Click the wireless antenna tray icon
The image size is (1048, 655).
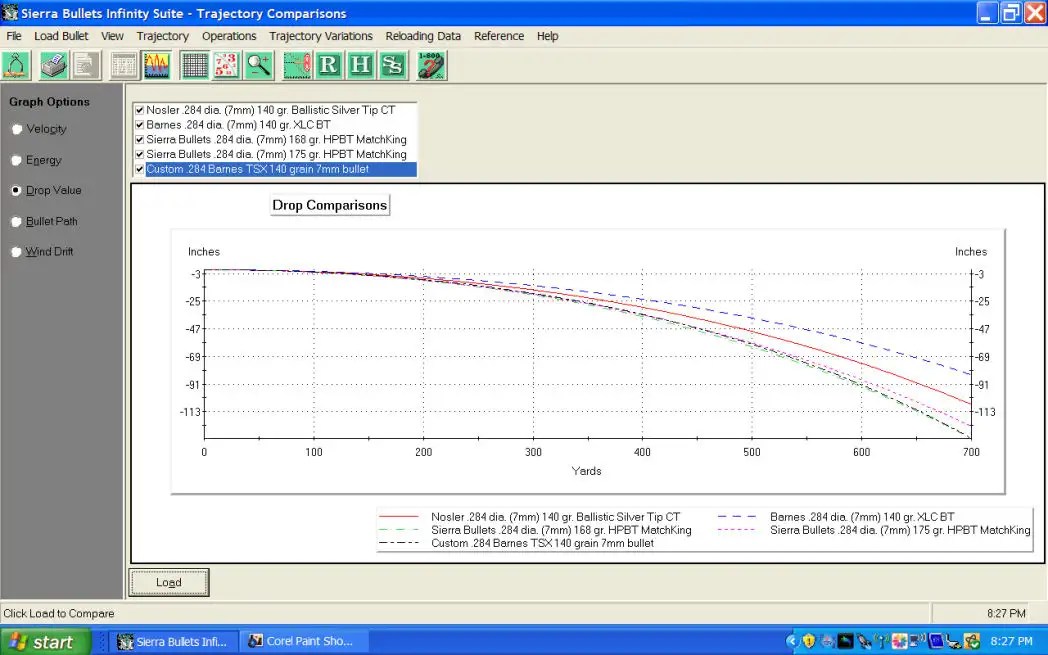(881, 642)
